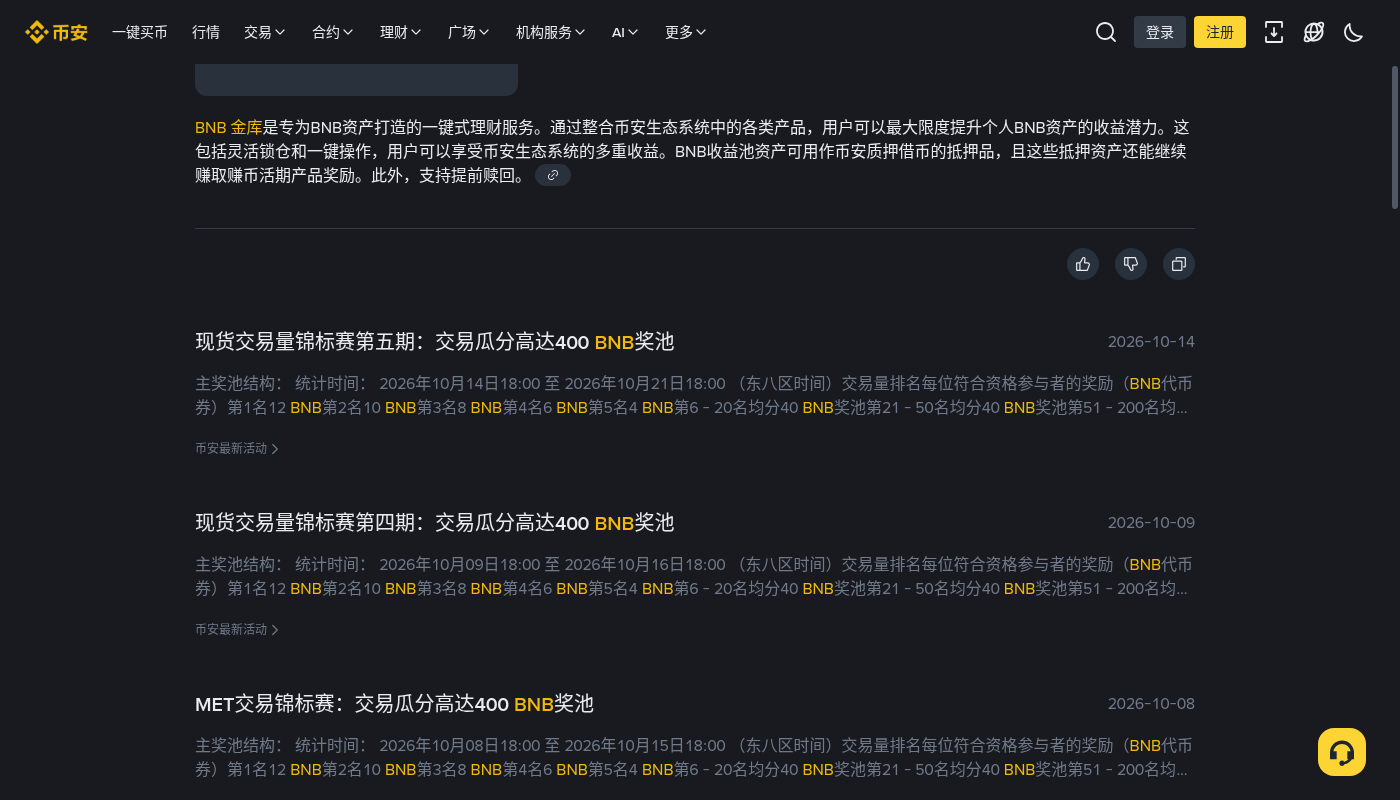
Task: Expand the 合约 dropdown menu
Action: pos(333,32)
